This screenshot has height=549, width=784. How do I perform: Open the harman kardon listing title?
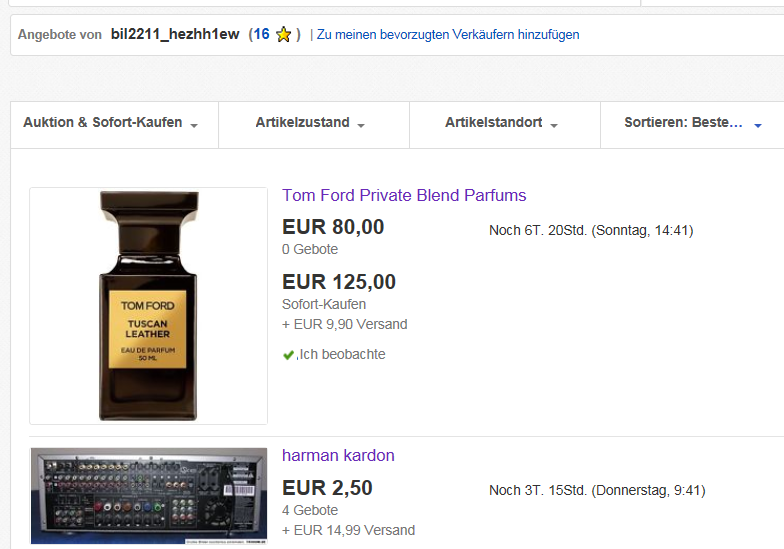tap(338, 456)
